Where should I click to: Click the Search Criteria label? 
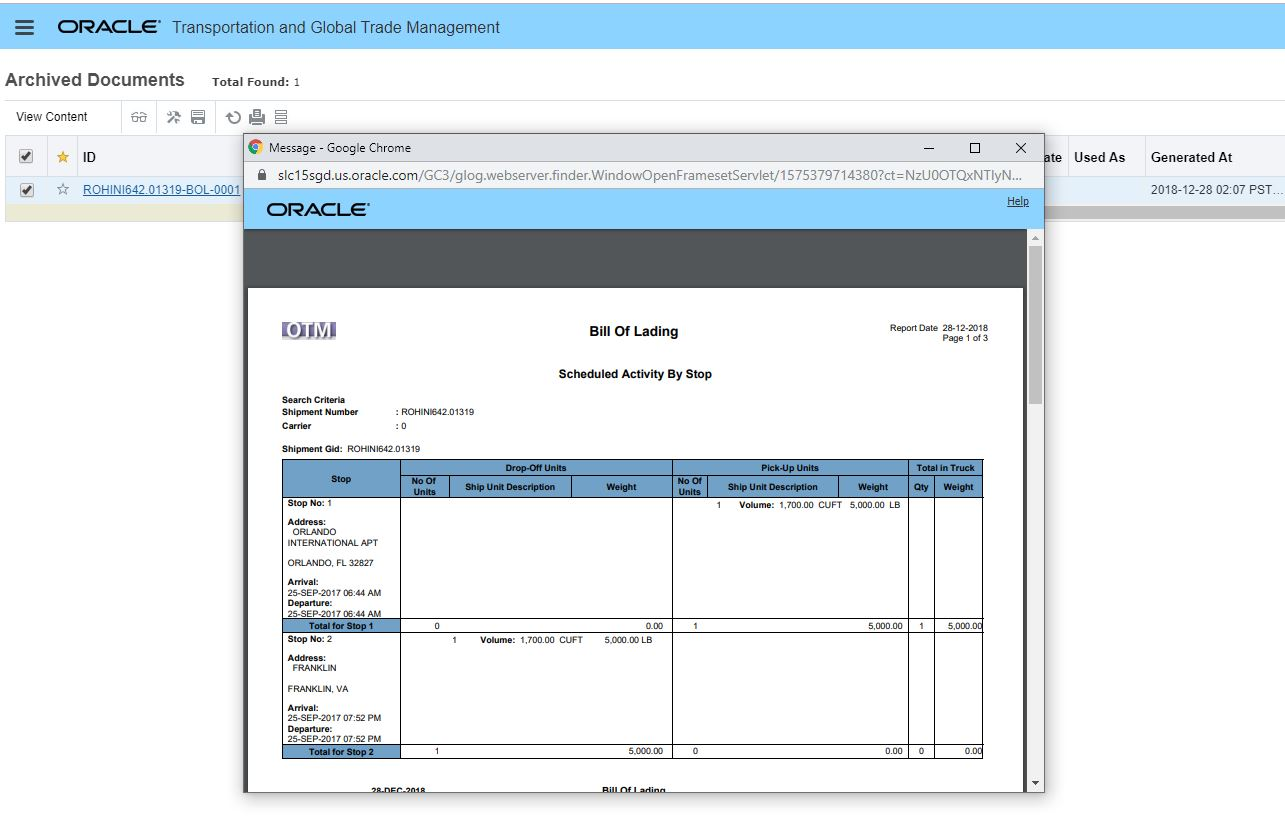(313, 400)
